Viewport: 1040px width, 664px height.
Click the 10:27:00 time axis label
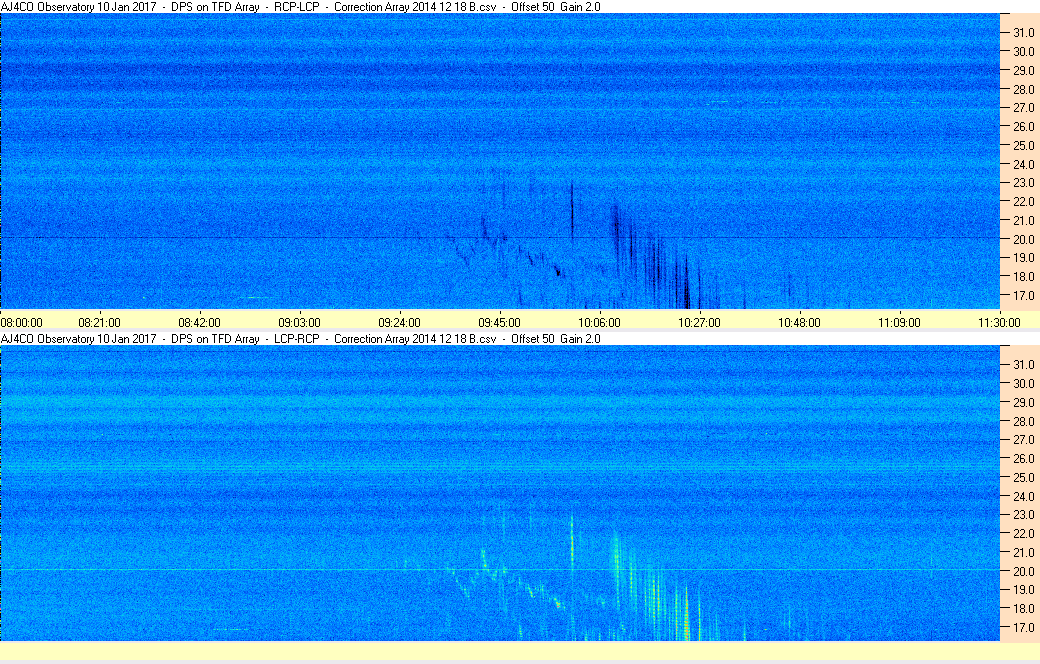[699, 323]
